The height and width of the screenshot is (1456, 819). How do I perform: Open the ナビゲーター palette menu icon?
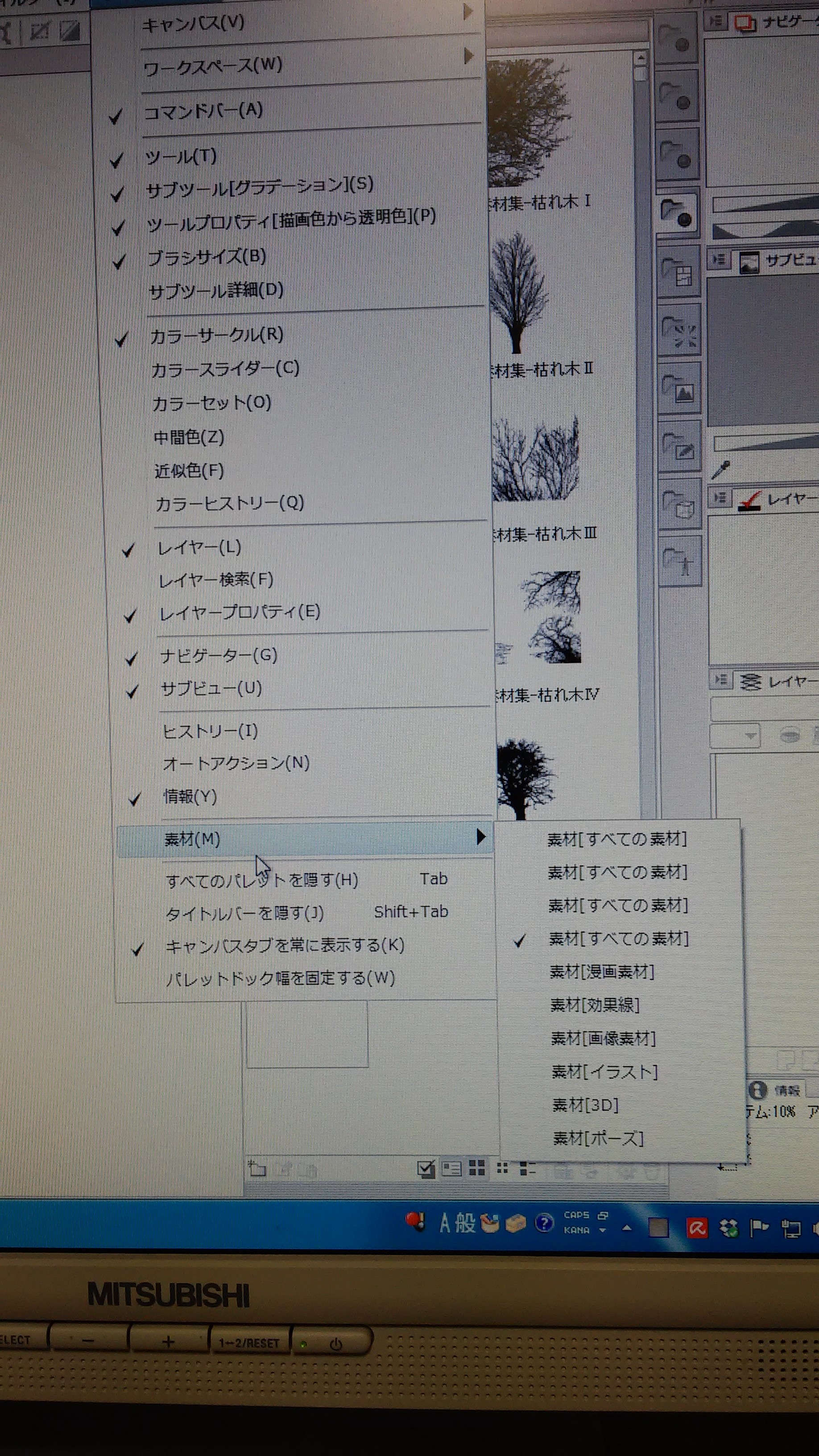click(716, 21)
